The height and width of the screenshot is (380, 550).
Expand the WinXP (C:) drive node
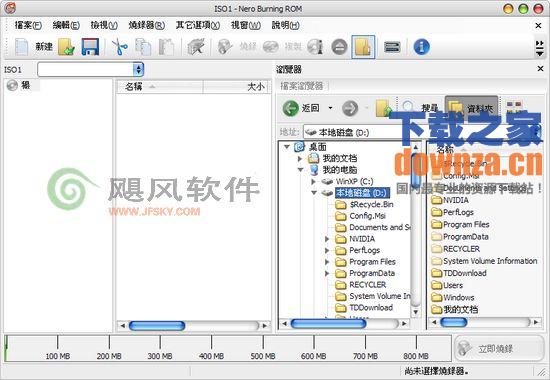point(314,181)
